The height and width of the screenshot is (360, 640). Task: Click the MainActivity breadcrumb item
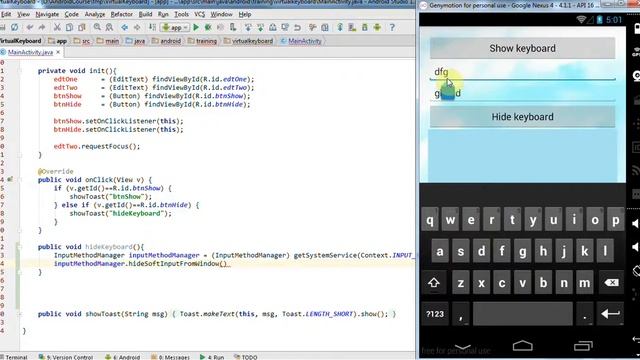pos(301,41)
